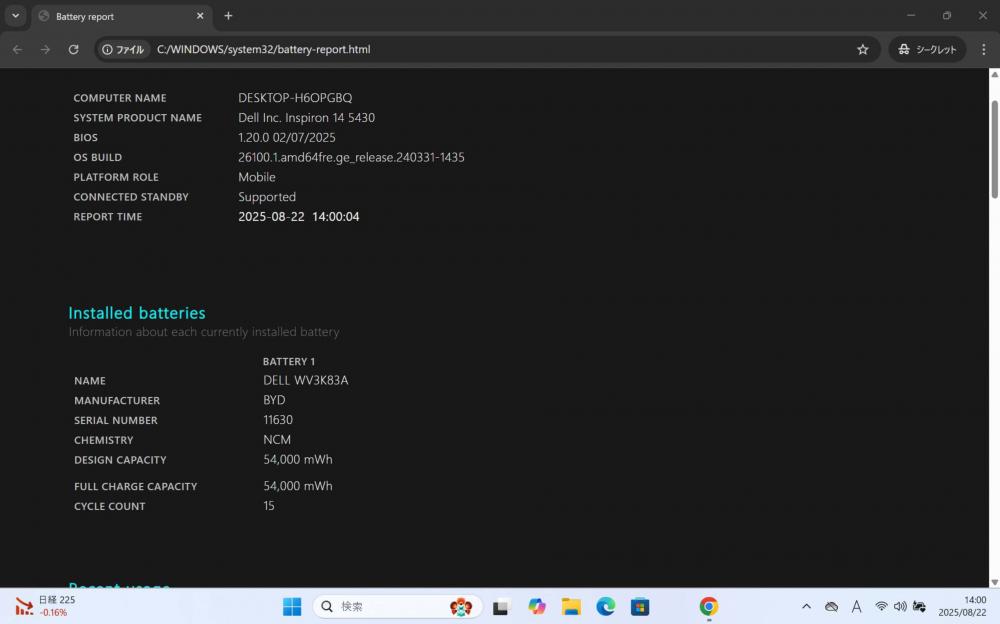Click the SYSTEM PRODUCT NAME label

(138, 117)
